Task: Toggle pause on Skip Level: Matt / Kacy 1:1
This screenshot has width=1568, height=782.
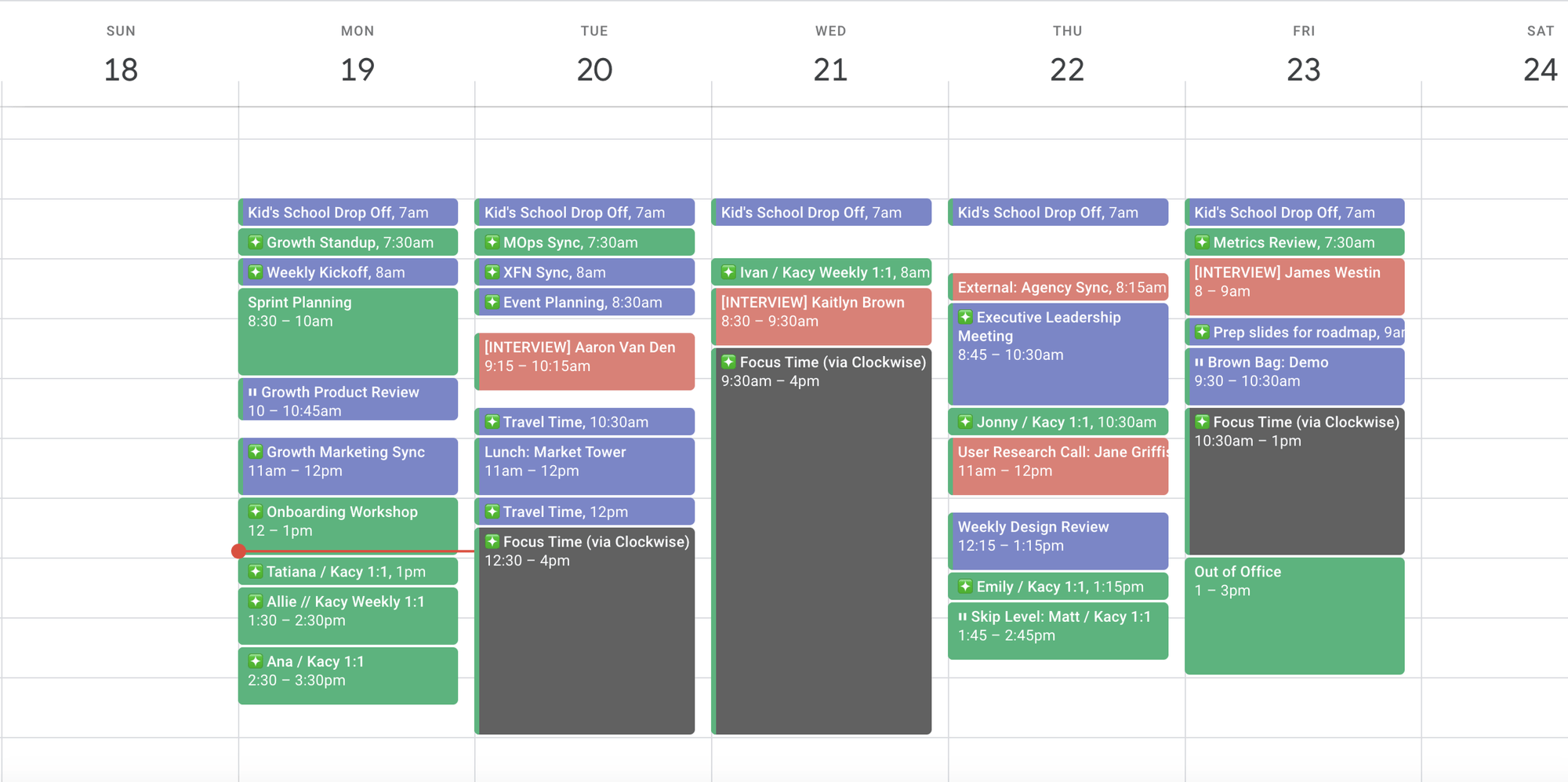Action: [x=963, y=617]
